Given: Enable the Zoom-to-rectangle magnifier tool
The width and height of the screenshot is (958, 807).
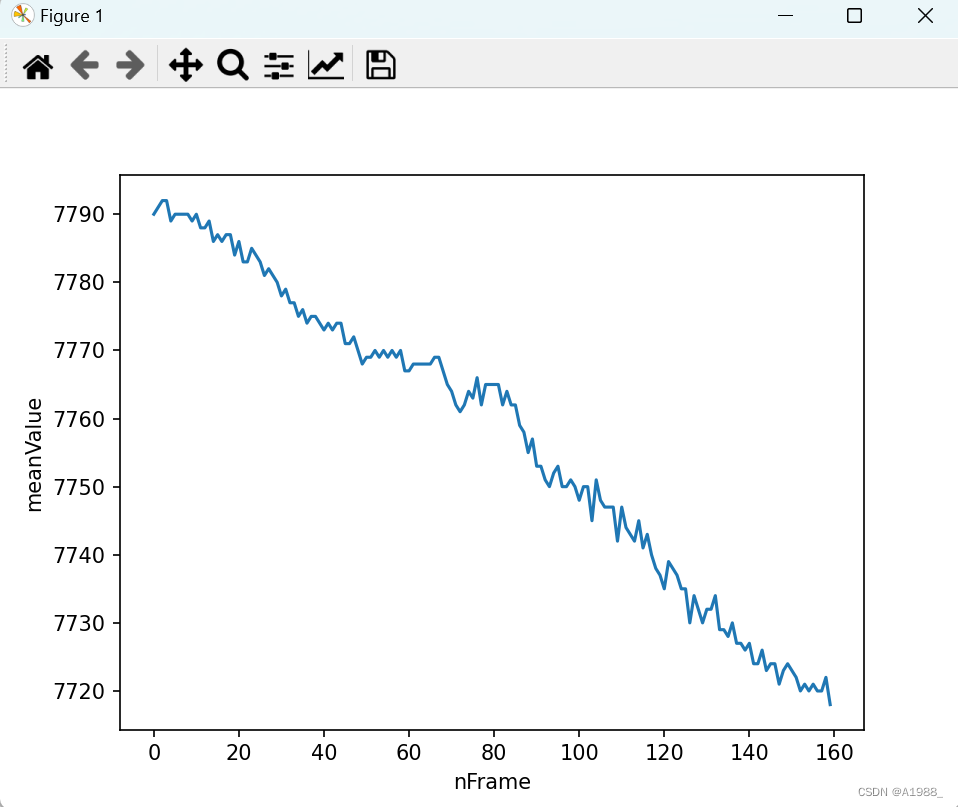Looking at the screenshot, I should coord(232,64).
